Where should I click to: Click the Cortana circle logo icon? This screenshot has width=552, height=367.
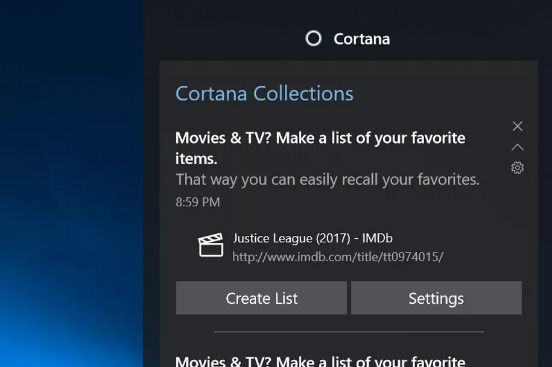313,38
